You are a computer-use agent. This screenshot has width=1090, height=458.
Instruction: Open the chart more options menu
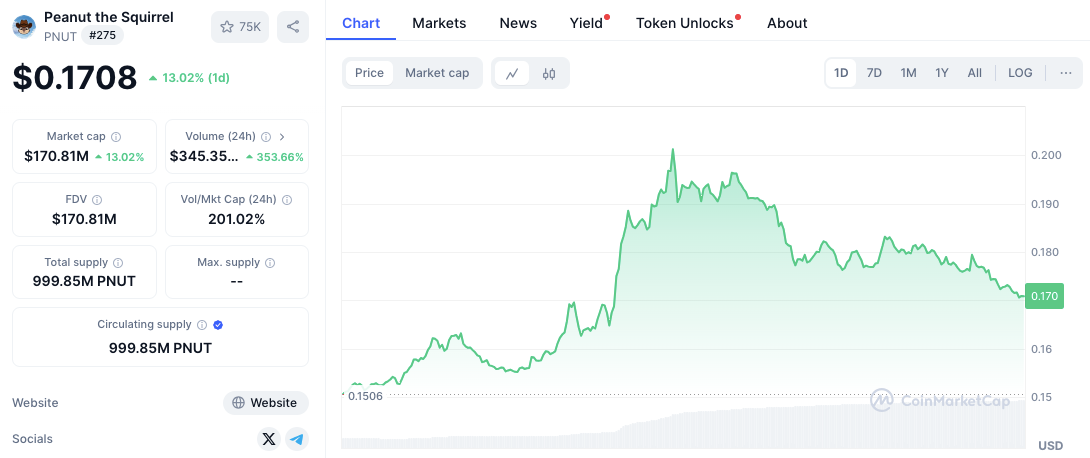click(x=1066, y=73)
